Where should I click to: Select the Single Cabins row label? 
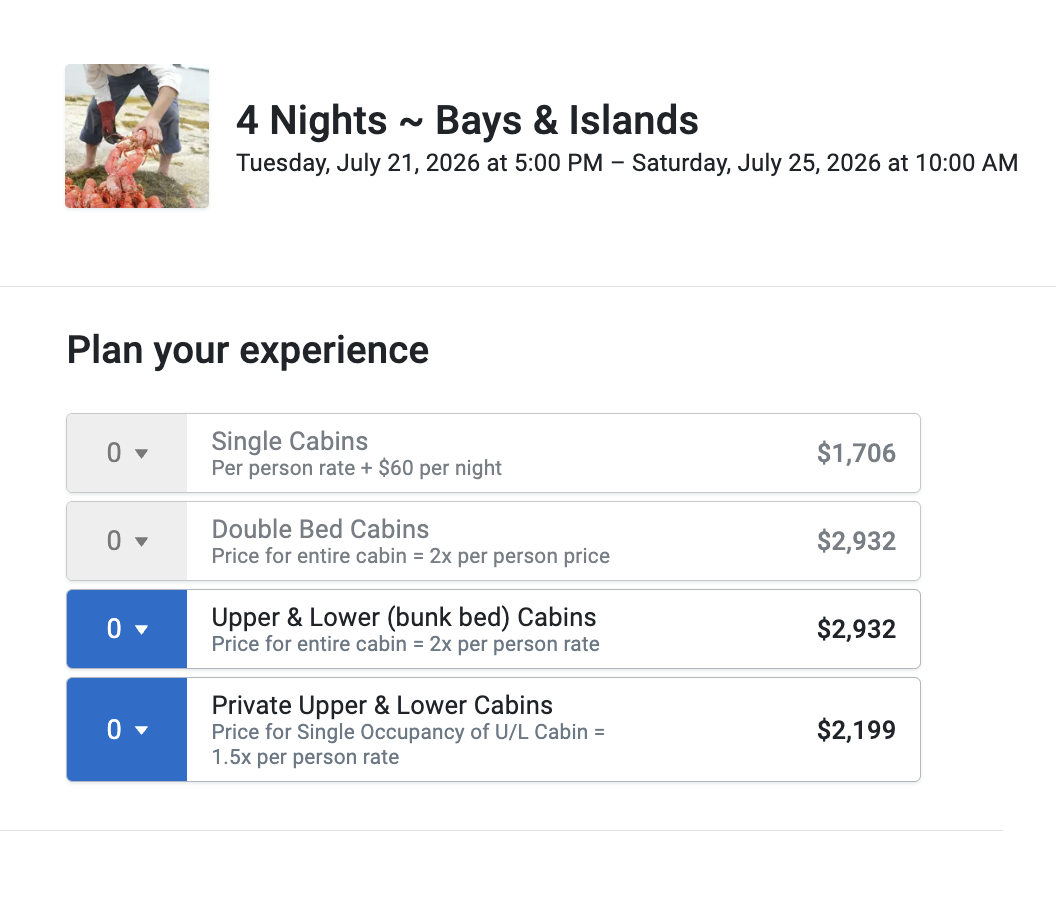coord(290,441)
